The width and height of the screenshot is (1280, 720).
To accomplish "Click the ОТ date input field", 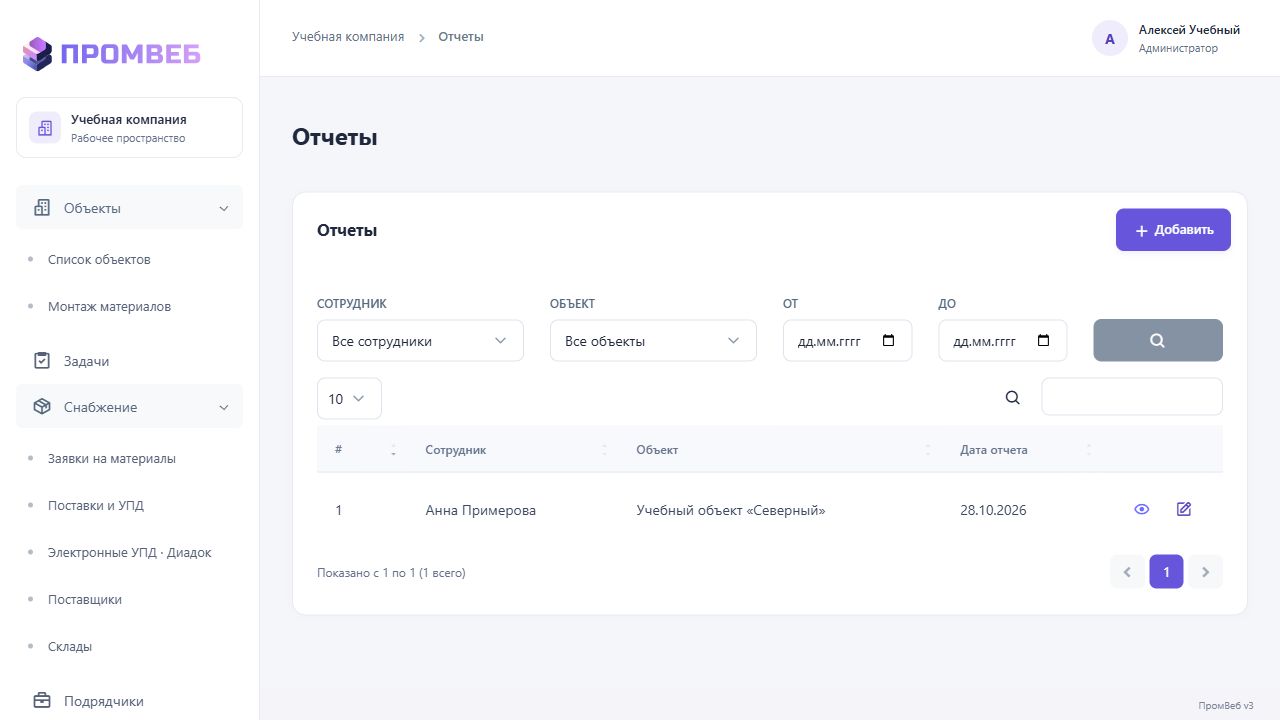I will coord(847,341).
